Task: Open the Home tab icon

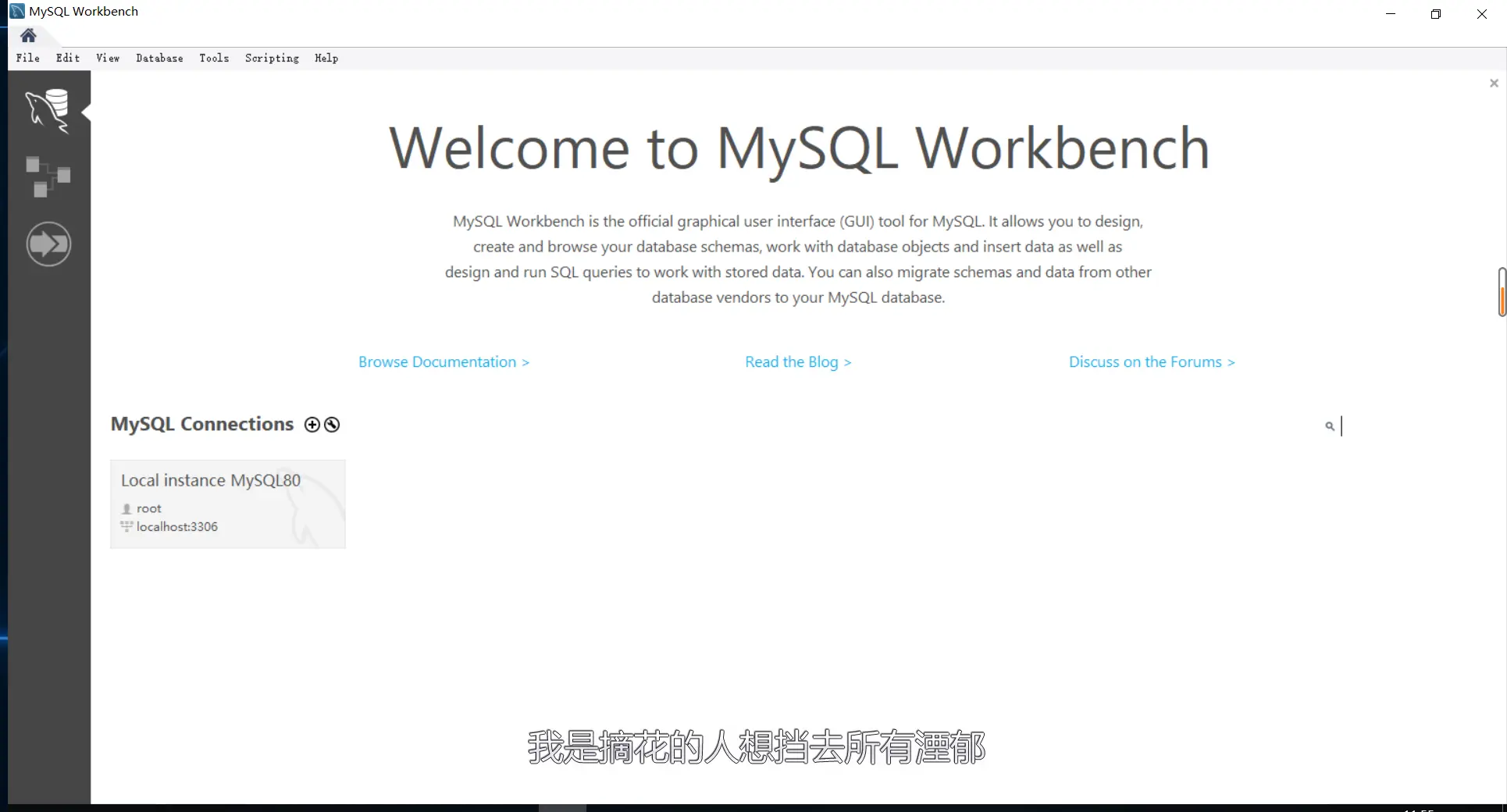Action: coord(28,35)
